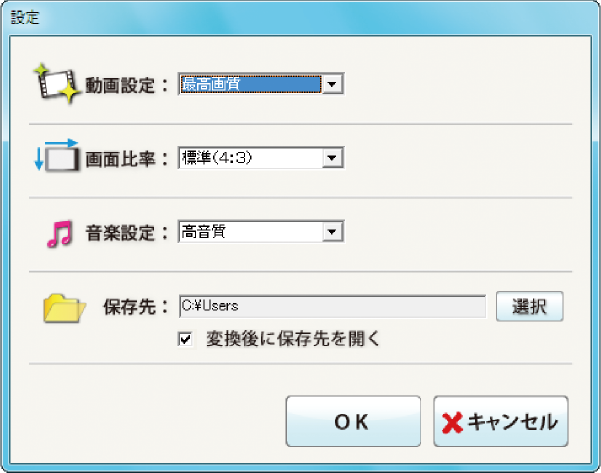Click the 高音質 combo box field
Image resolution: width=601 pixels, height=473 pixels.
(261, 232)
